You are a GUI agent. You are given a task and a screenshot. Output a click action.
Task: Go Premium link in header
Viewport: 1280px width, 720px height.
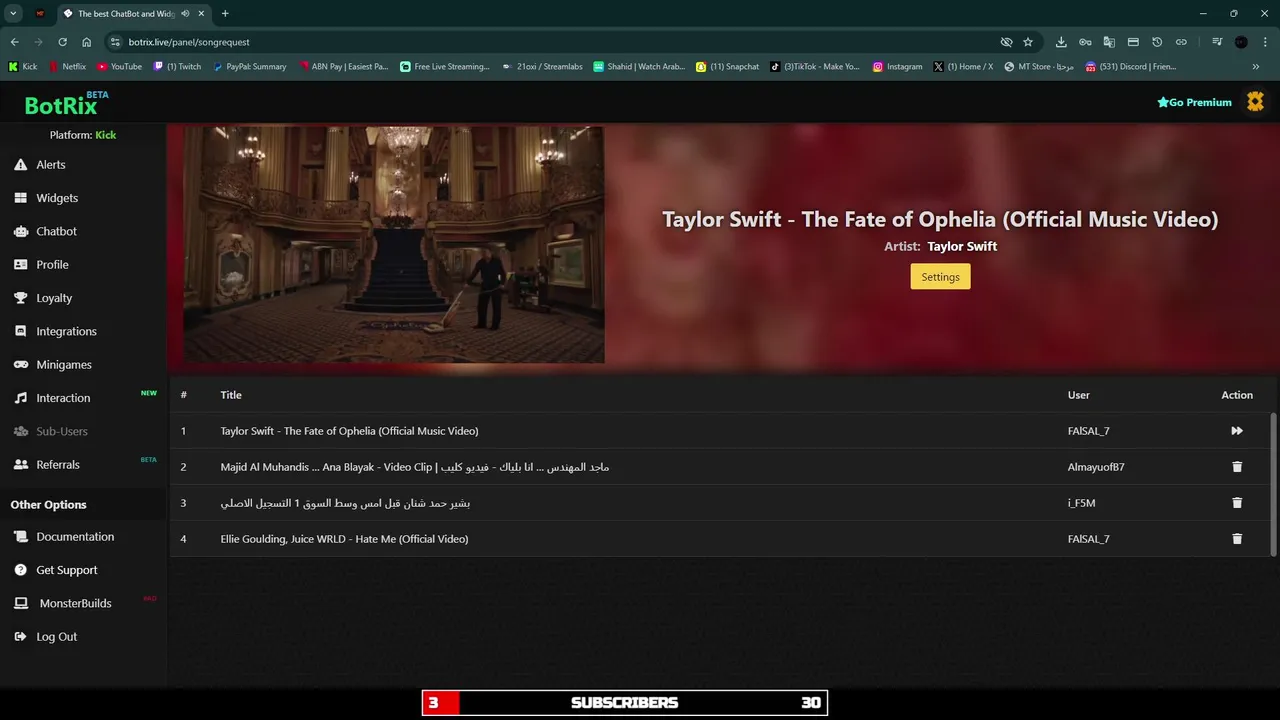click(x=1194, y=102)
